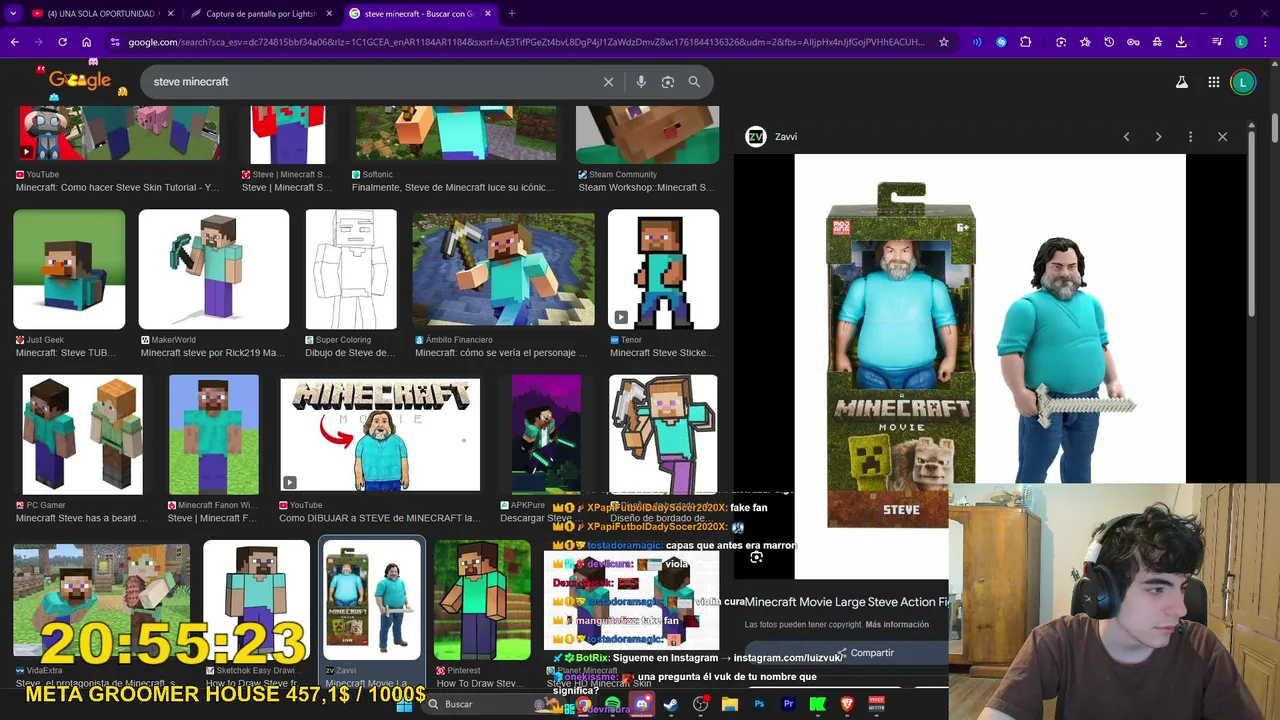Start voice search with the microphone
The image size is (1280, 720).
[641, 82]
